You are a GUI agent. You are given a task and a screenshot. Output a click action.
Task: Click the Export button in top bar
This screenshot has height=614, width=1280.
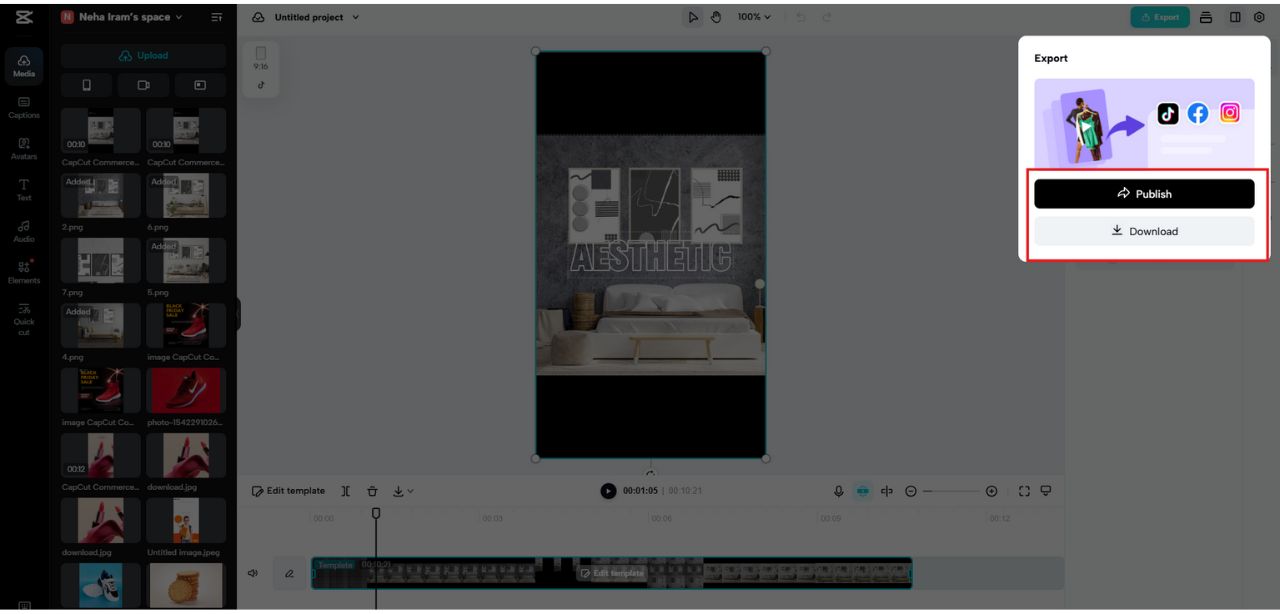pyautogui.click(x=1160, y=17)
